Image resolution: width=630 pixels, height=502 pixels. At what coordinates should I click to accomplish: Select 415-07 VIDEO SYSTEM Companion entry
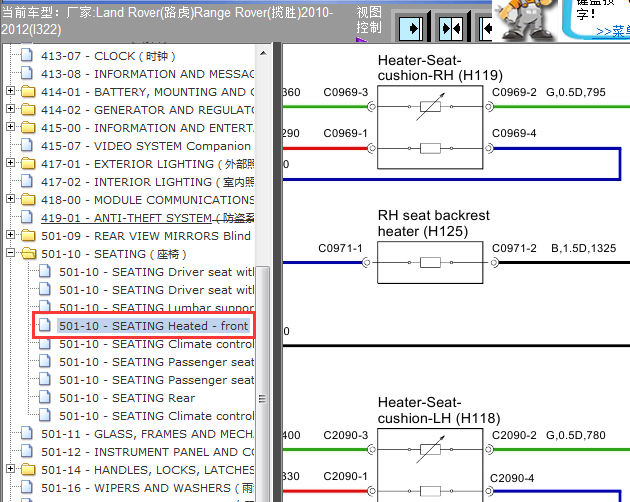[x=146, y=146]
